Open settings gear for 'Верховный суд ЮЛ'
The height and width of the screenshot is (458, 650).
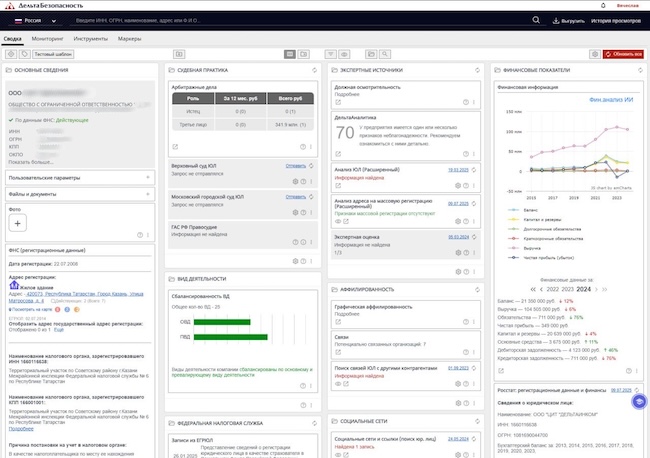(x=296, y=181)
